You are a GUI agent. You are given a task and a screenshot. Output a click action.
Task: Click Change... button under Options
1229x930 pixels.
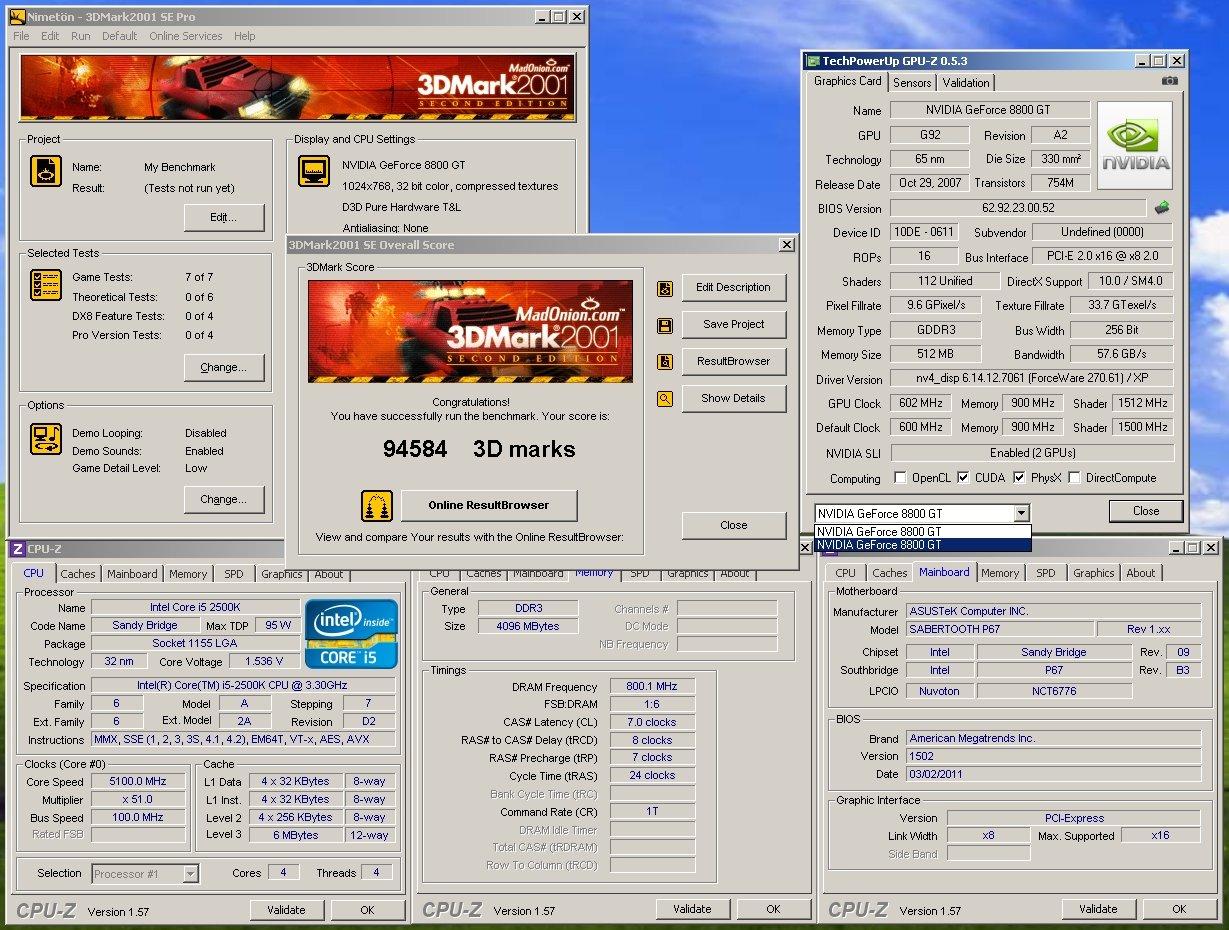click(x=224, y=499)
